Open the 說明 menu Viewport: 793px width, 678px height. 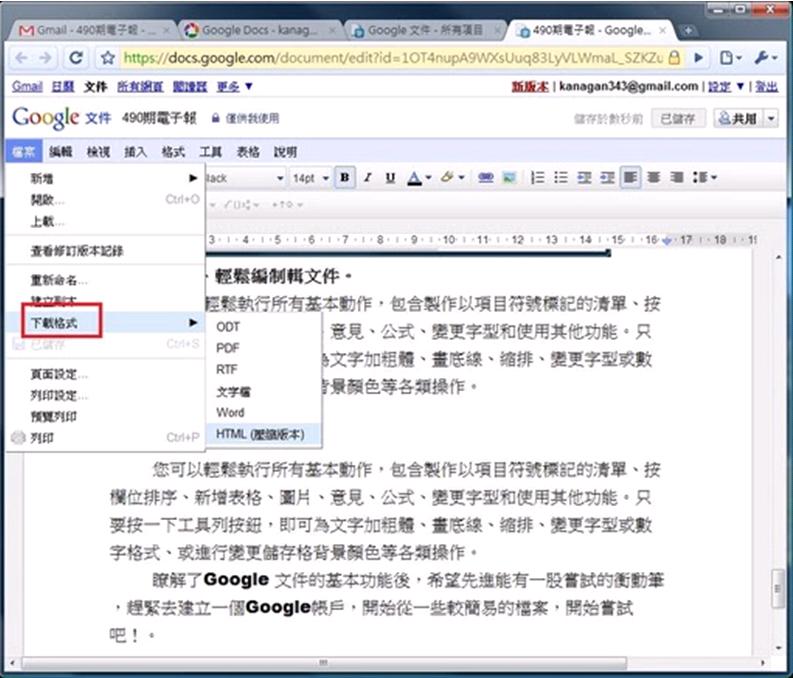(x=285, y=152)
